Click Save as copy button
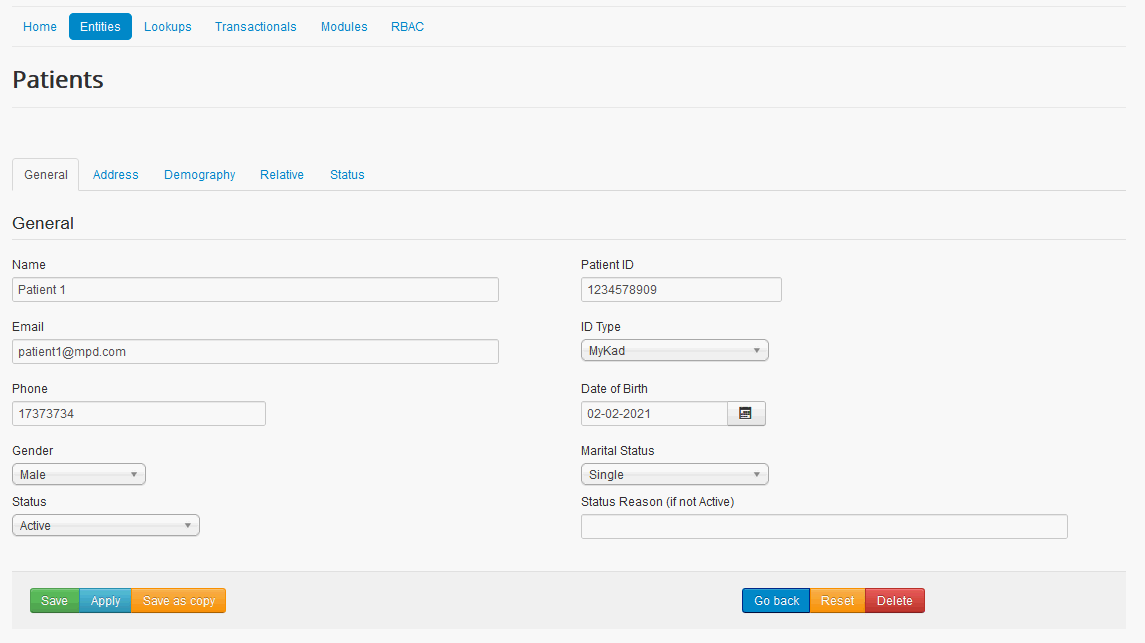This screenshot has height=643, width=1145. point(179,601)
